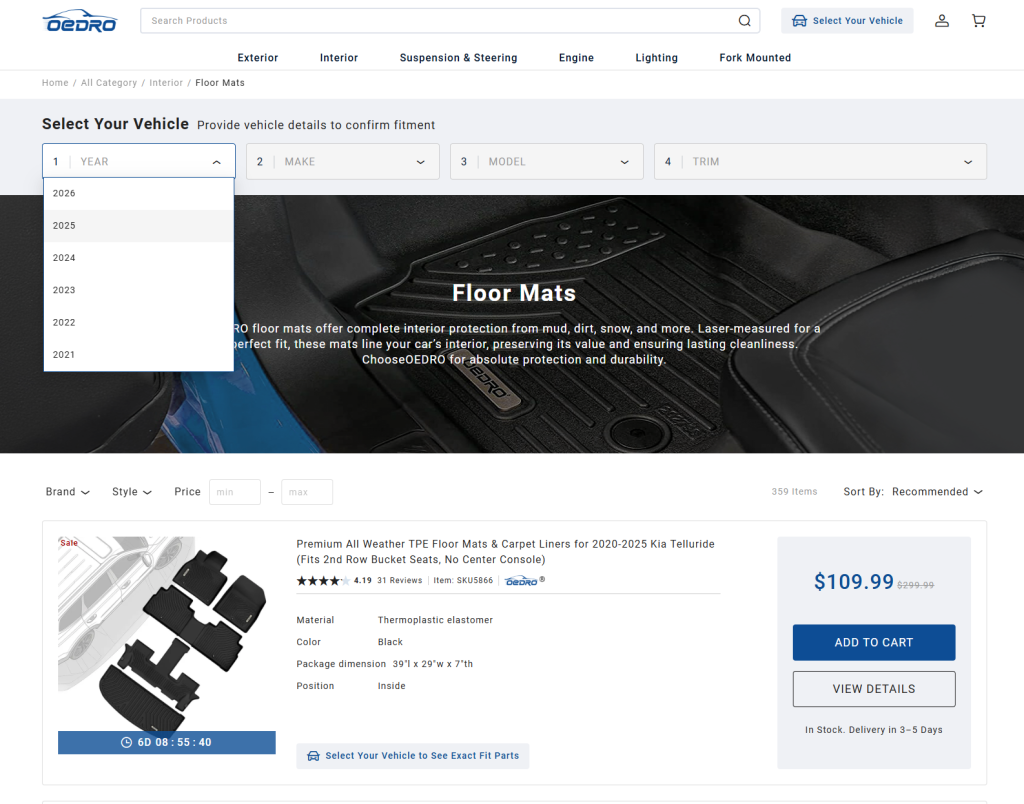Click the minimum price input field
The width and height of the screenshot is (1024, 804).
pos(234,492)
